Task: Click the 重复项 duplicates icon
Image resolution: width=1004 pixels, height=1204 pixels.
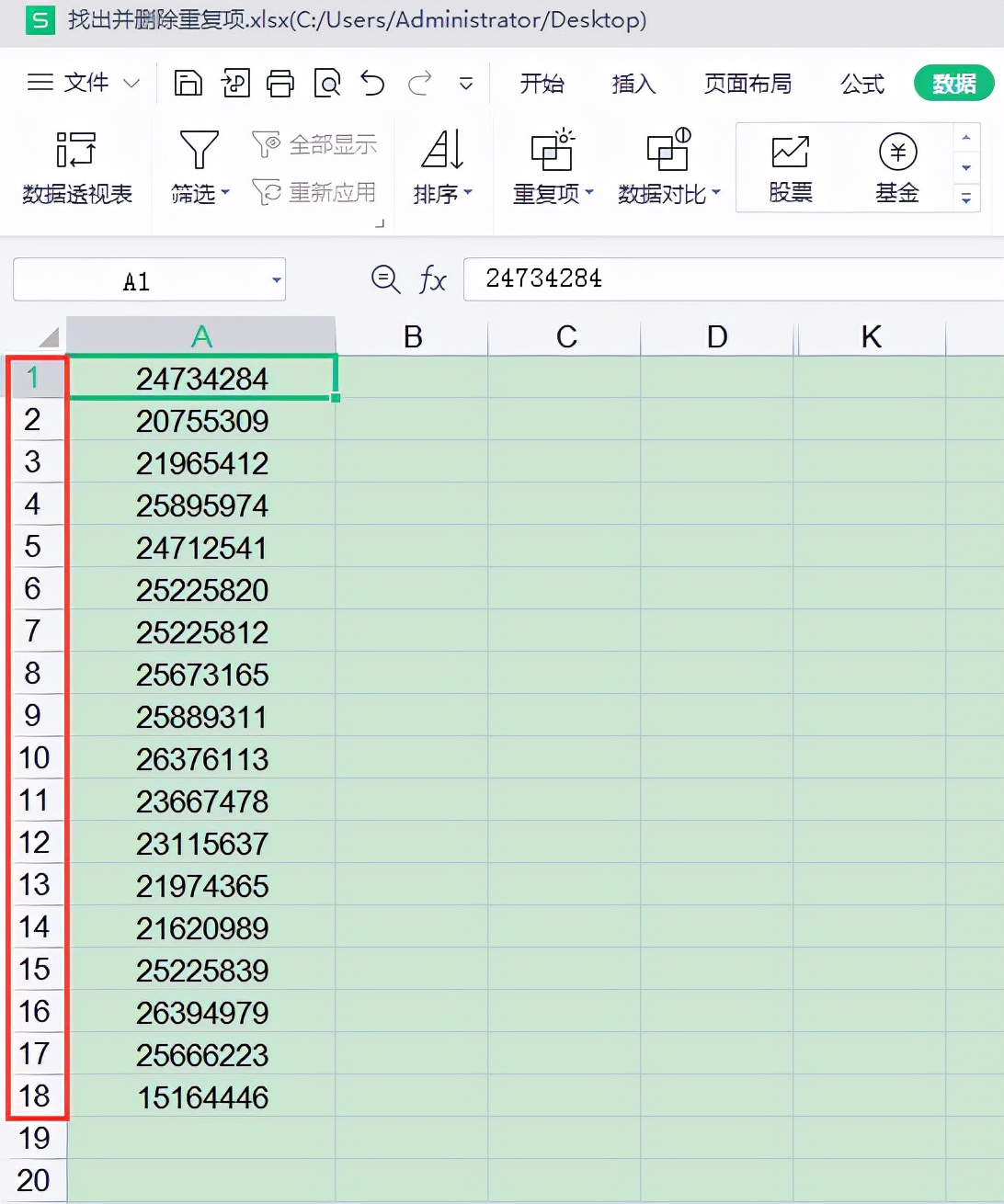Action: point(553,149)
